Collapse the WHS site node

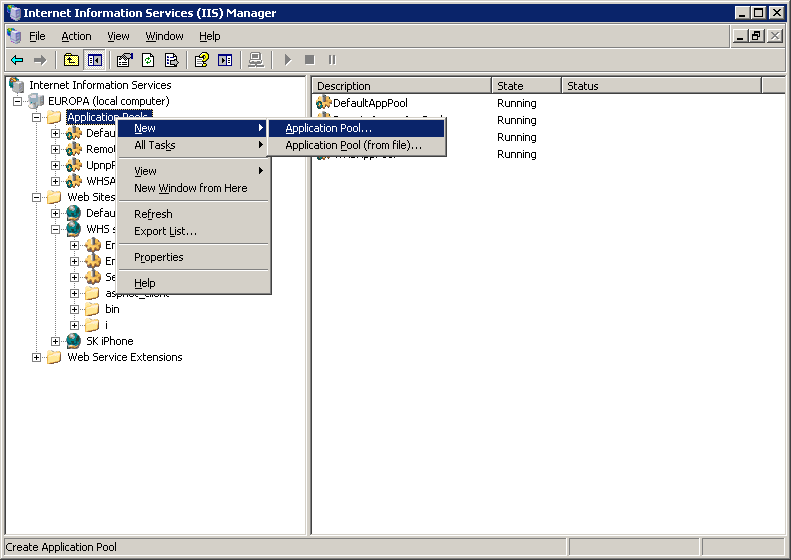coord(55,230)
